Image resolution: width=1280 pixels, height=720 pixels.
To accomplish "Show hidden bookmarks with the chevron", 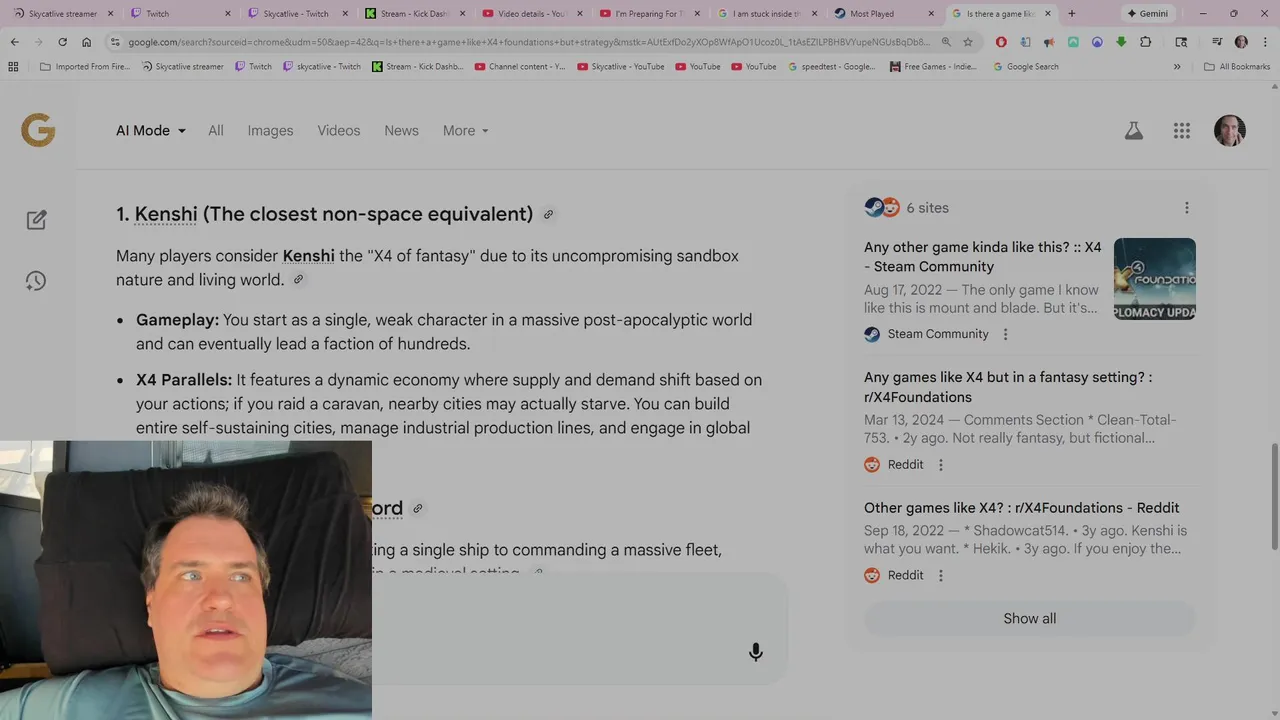I will pyautogui.click(x=1177, y=67).
